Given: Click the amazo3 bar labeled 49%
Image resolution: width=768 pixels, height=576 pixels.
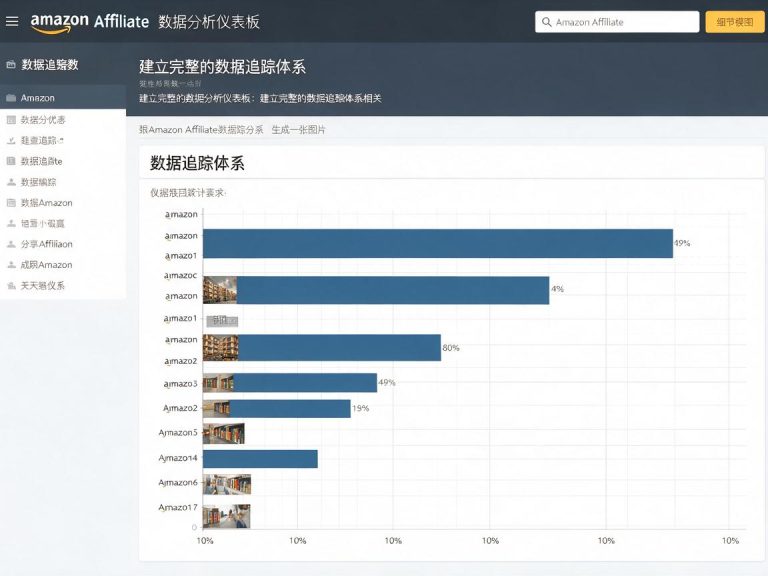Looking at the screenshot, I should (x=290, y=383).
